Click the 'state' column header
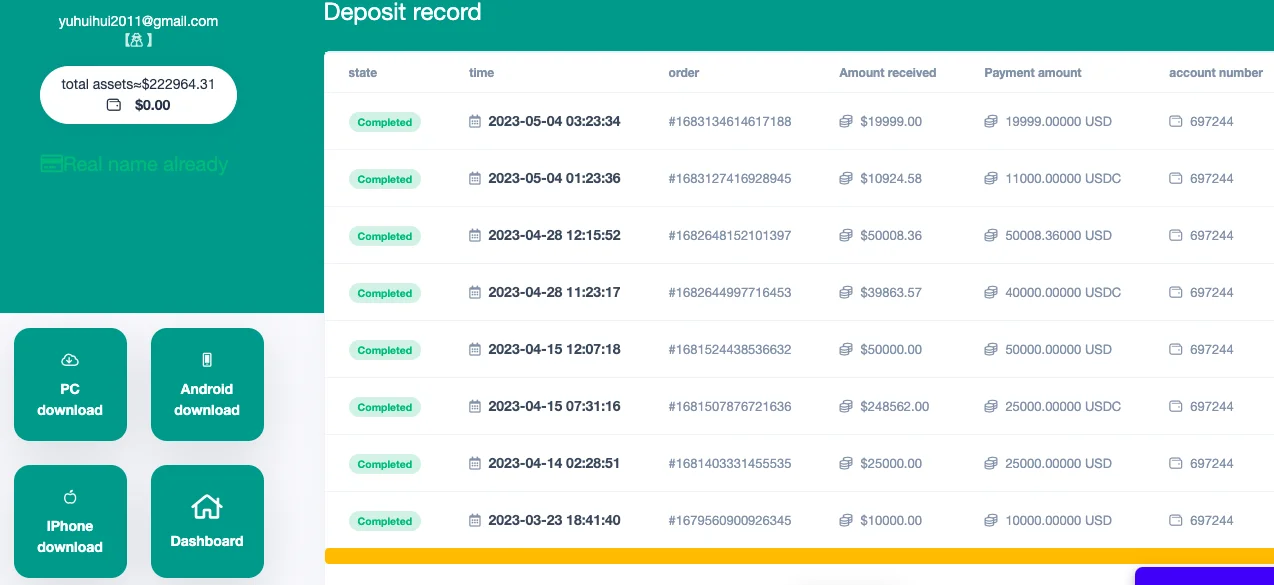The height and width of the screenshot is (585, 1274). [x=362, y=73]
